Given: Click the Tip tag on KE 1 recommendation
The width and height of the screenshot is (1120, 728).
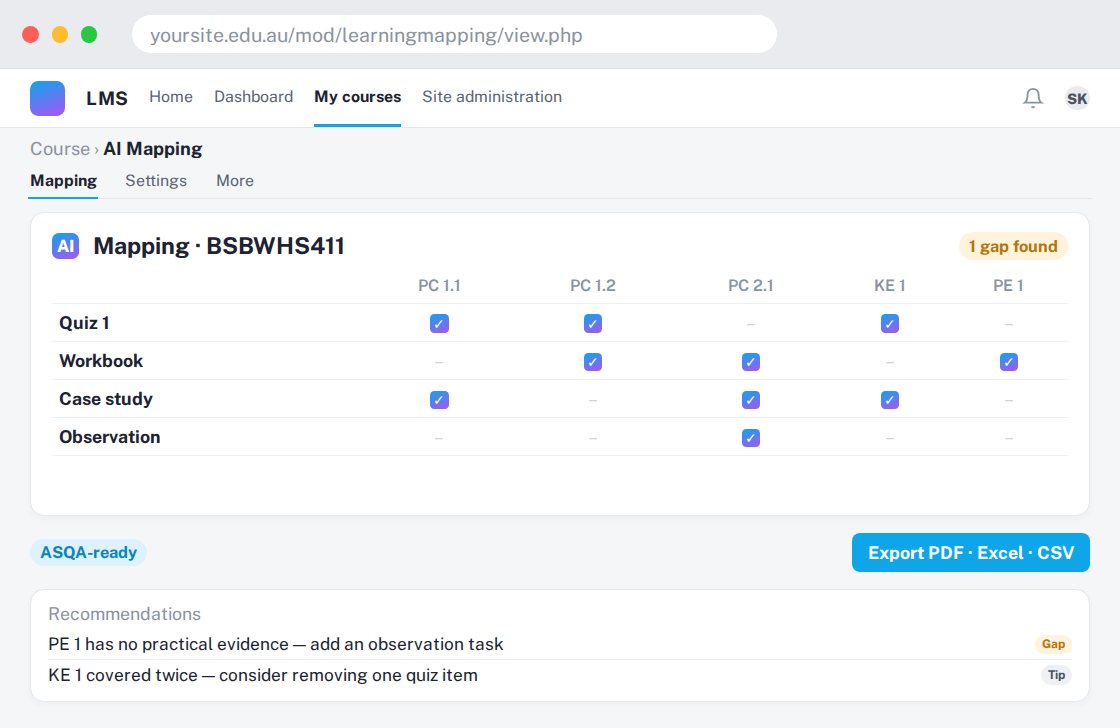Looking at the screenshot, I should pyautogui.click(x=1056, y=675).
